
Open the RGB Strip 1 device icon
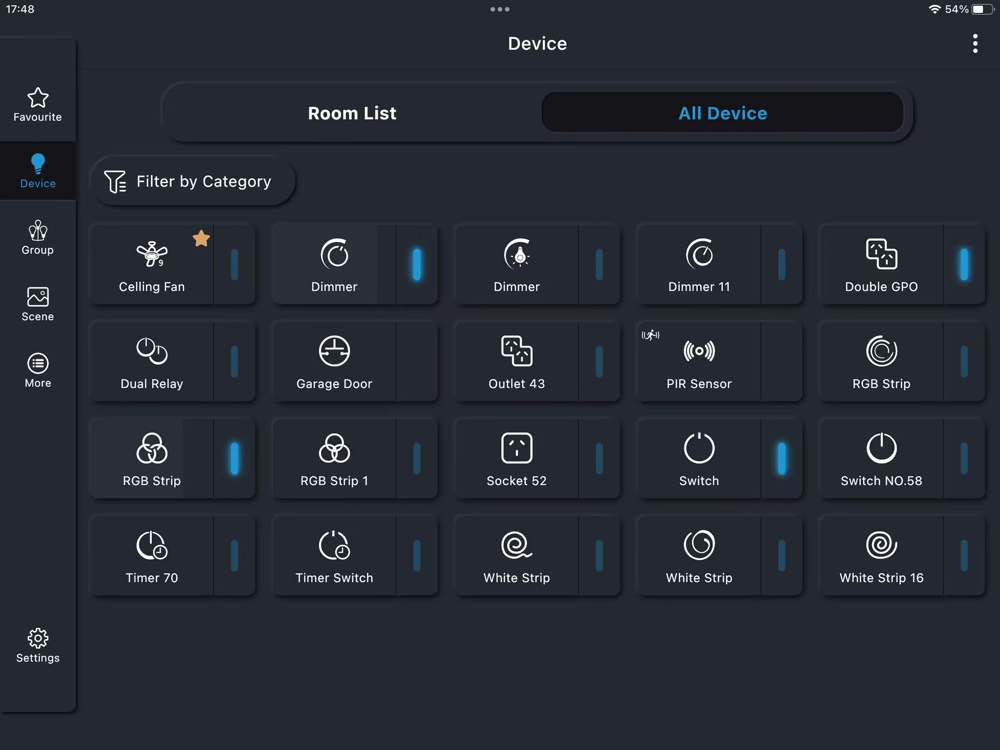[x=334, y=448]
